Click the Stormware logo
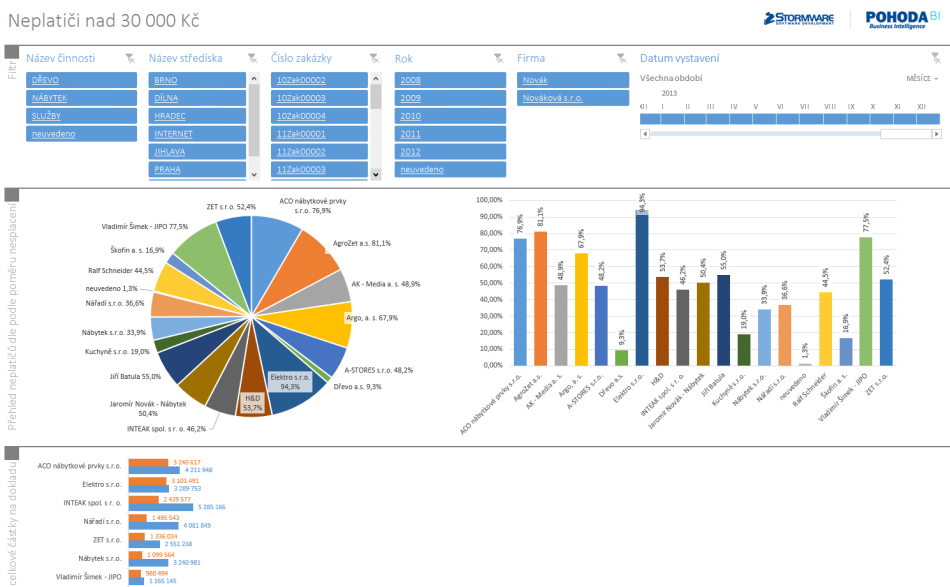The image size is (950, 587). click(x=799, y=19)
